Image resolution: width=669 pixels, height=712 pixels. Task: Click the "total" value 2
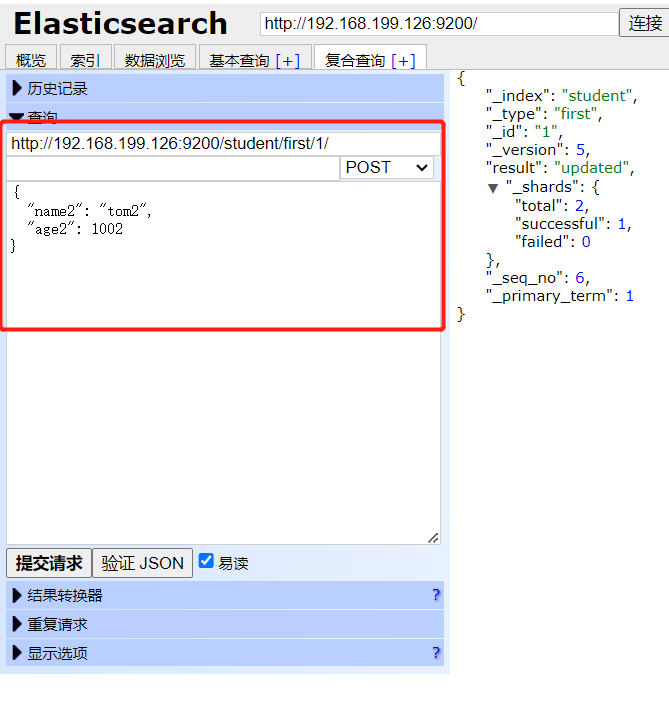(579, 206)
